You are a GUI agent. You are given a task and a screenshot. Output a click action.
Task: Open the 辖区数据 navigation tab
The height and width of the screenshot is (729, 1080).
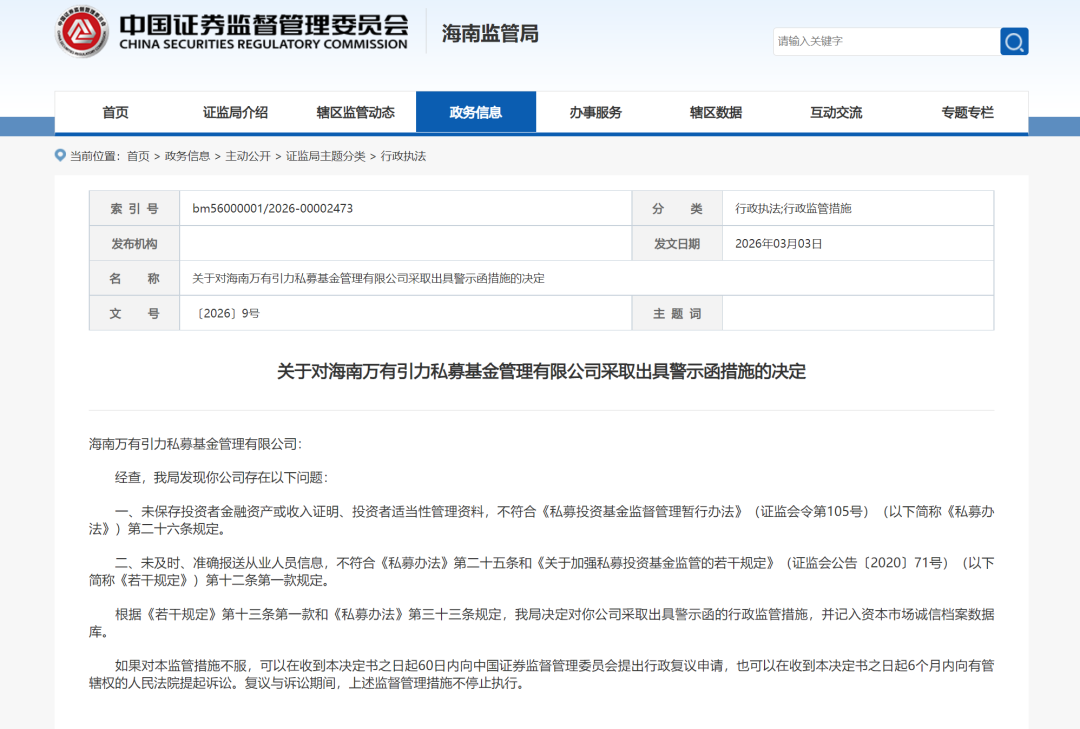click(x=716, y=112)
